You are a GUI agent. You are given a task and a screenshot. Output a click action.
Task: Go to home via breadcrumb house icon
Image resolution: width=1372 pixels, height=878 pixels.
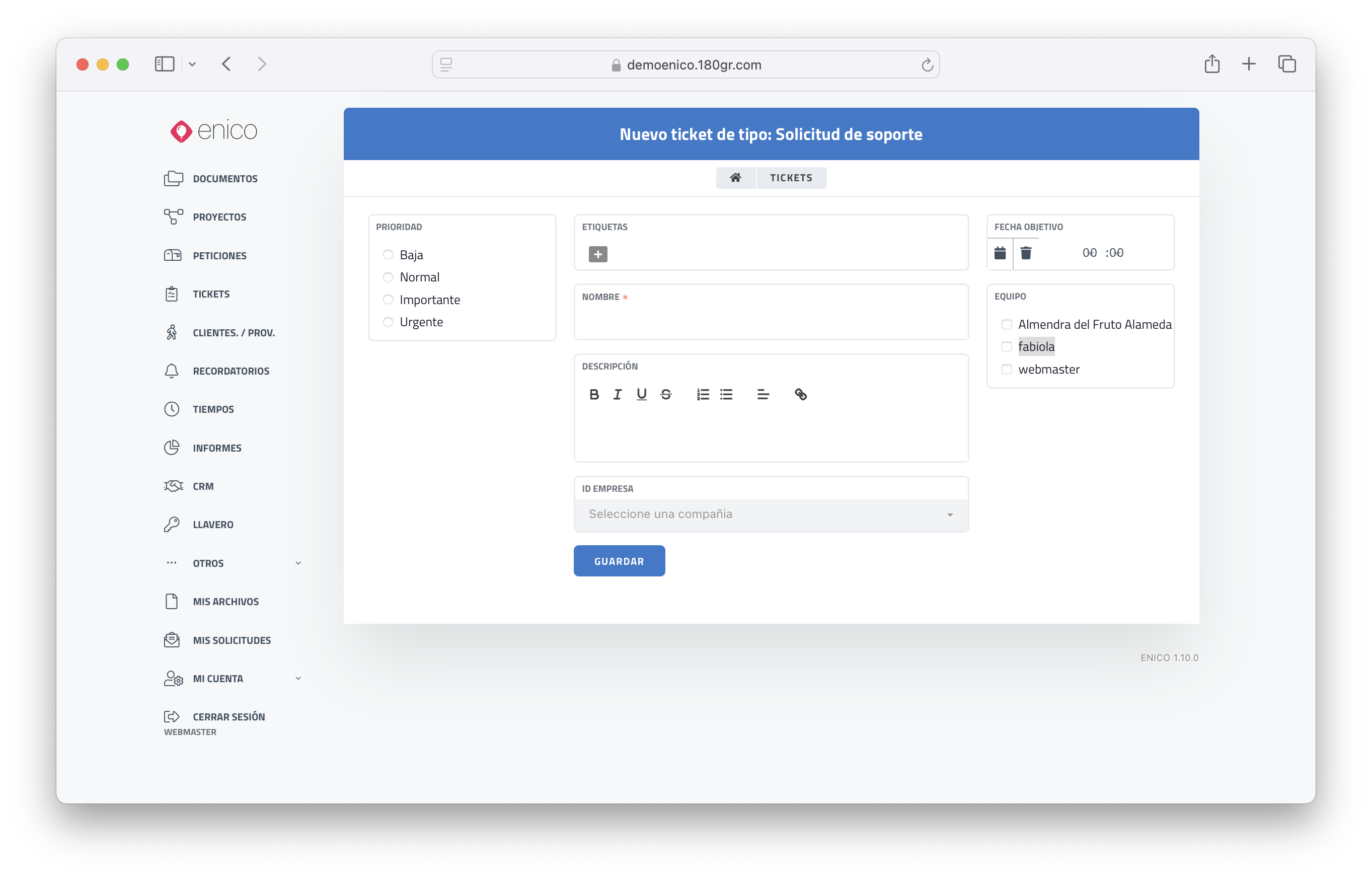735,178
